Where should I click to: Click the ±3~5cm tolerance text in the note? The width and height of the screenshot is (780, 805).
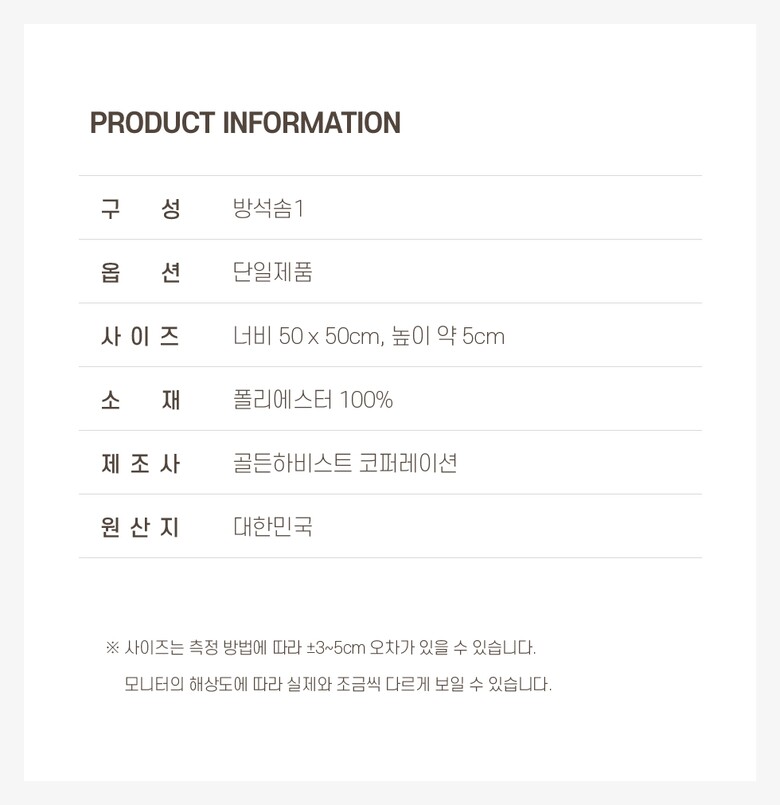click(336, 648)
